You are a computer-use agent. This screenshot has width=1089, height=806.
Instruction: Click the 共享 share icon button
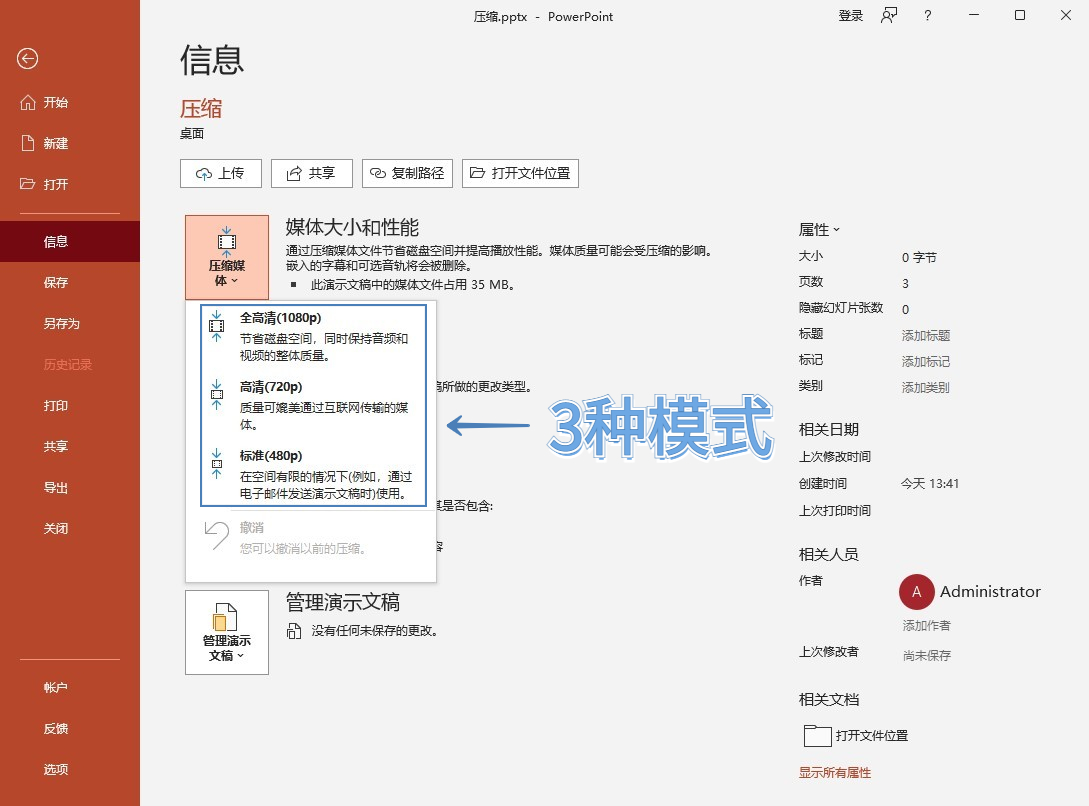(294, 173)
